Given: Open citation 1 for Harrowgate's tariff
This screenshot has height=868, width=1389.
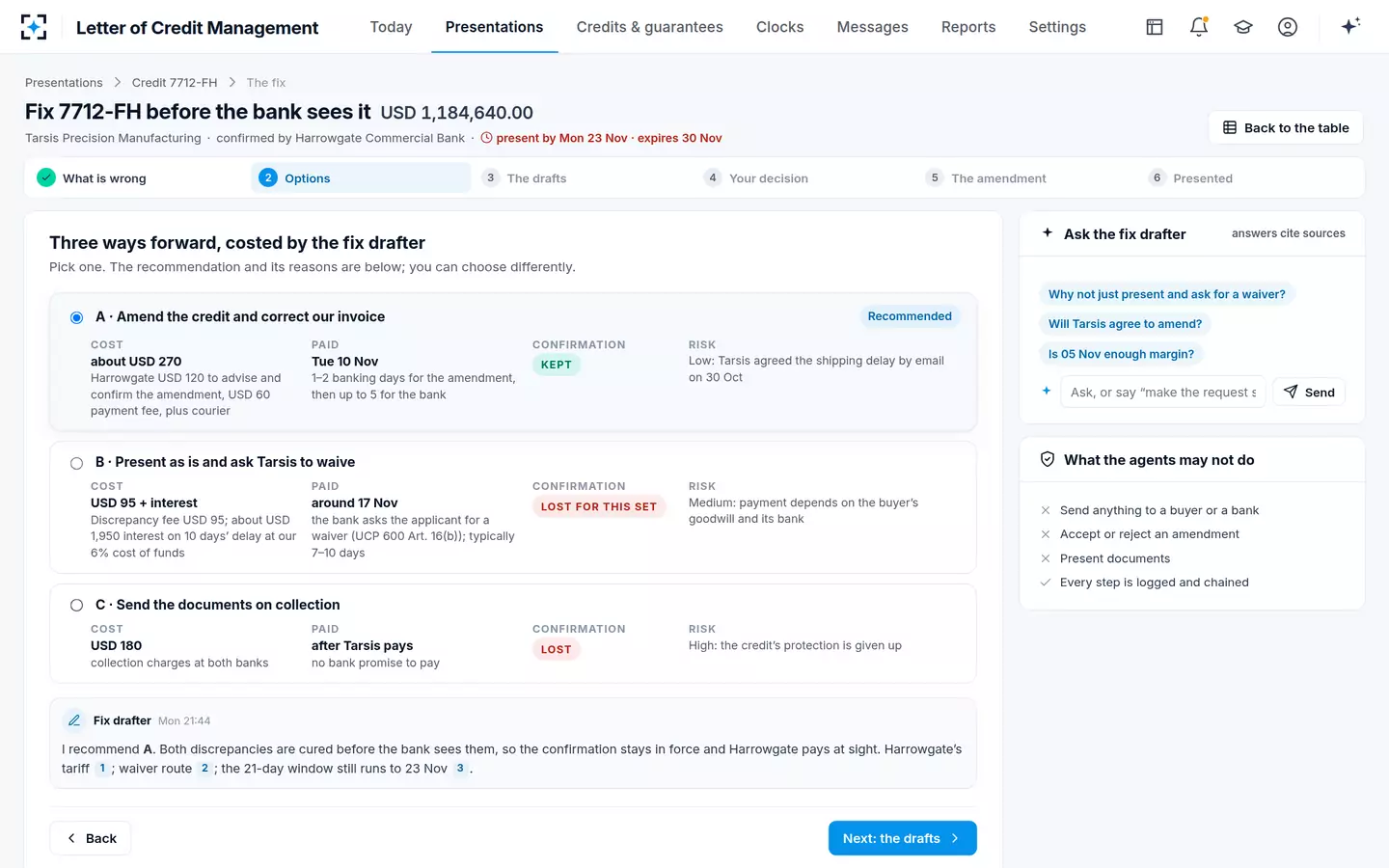Looking at the screenshot, I should coord(102,769).
